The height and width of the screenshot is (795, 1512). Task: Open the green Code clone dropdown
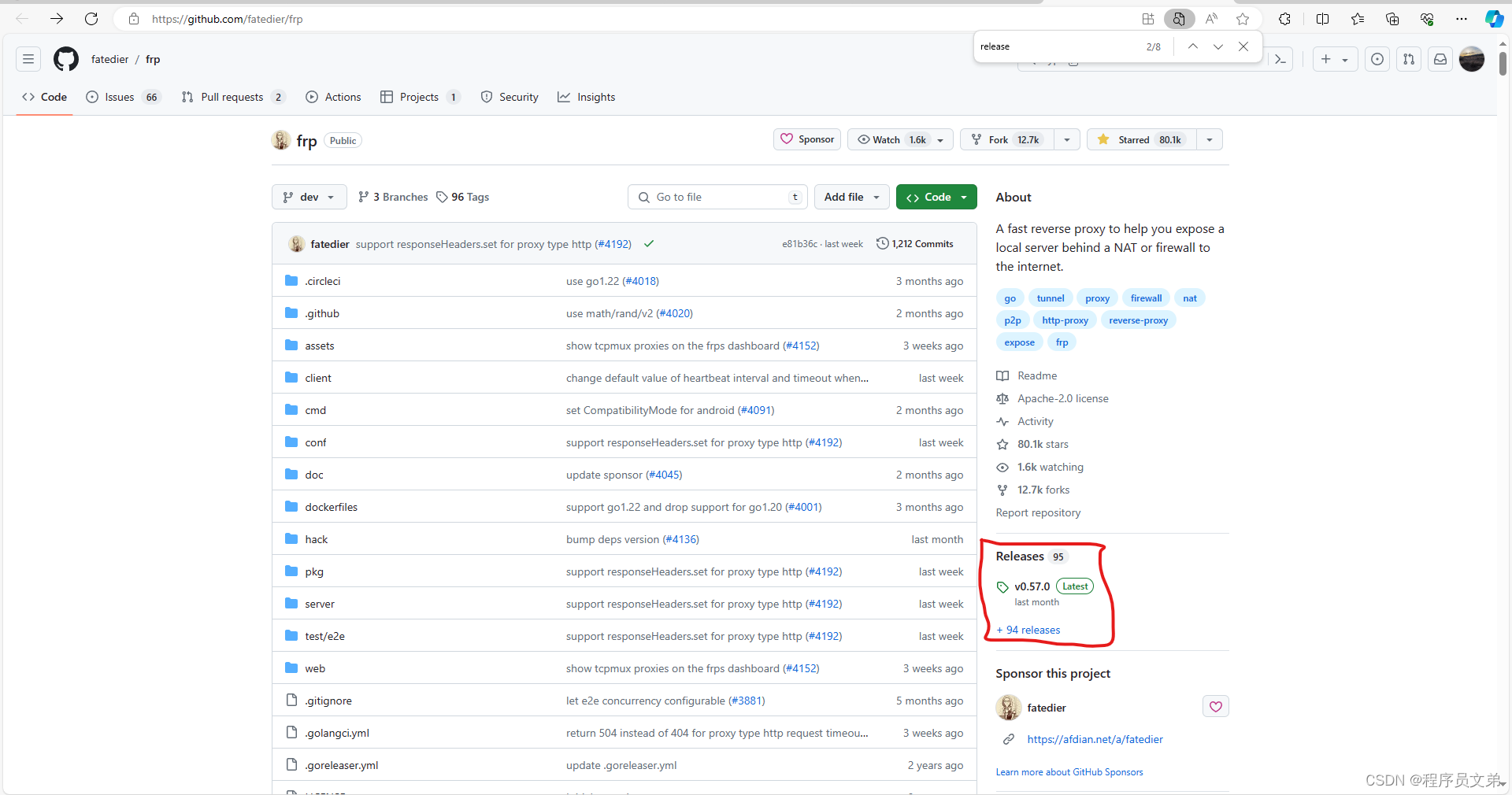click(936, 197)
